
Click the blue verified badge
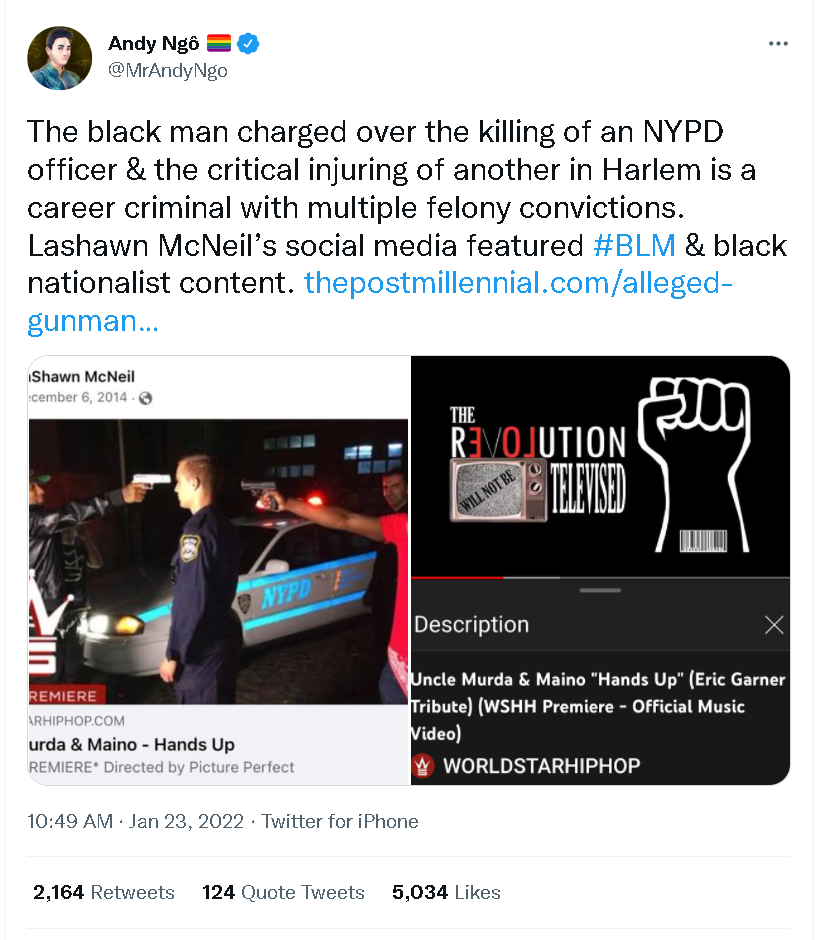(248, 43)
